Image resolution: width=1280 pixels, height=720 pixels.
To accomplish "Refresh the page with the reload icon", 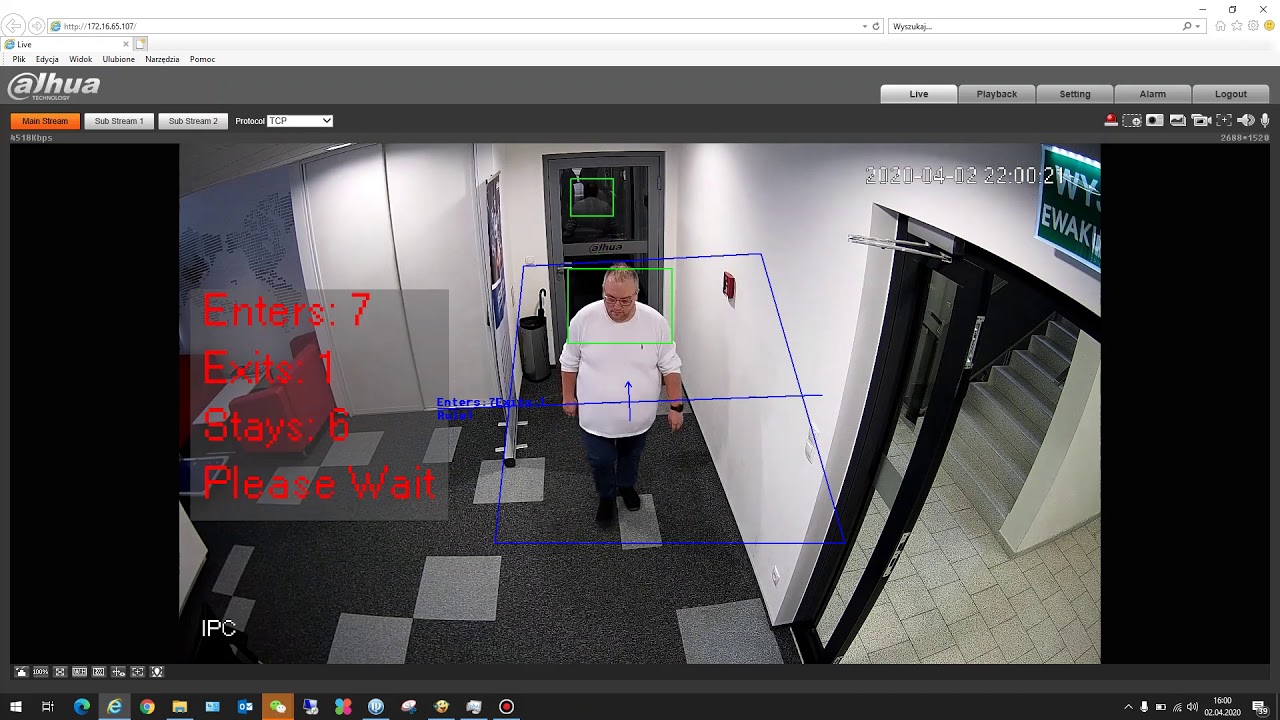I will click(876, 26).
